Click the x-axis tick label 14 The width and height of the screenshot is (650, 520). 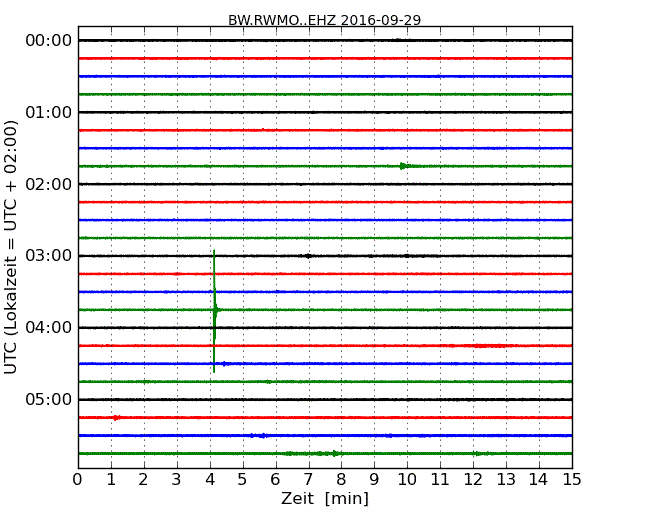click(x=538, y=480)
